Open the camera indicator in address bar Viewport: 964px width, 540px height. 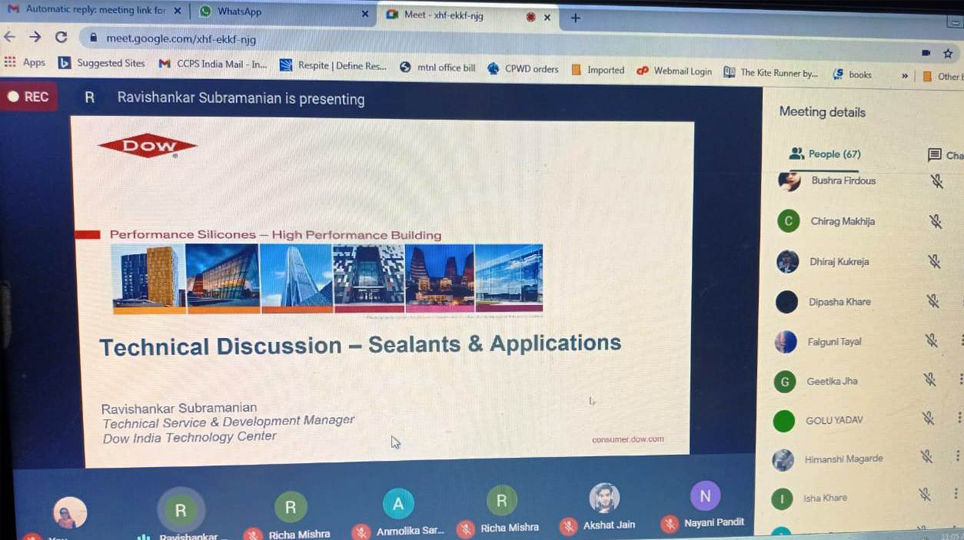coord(926,53)
